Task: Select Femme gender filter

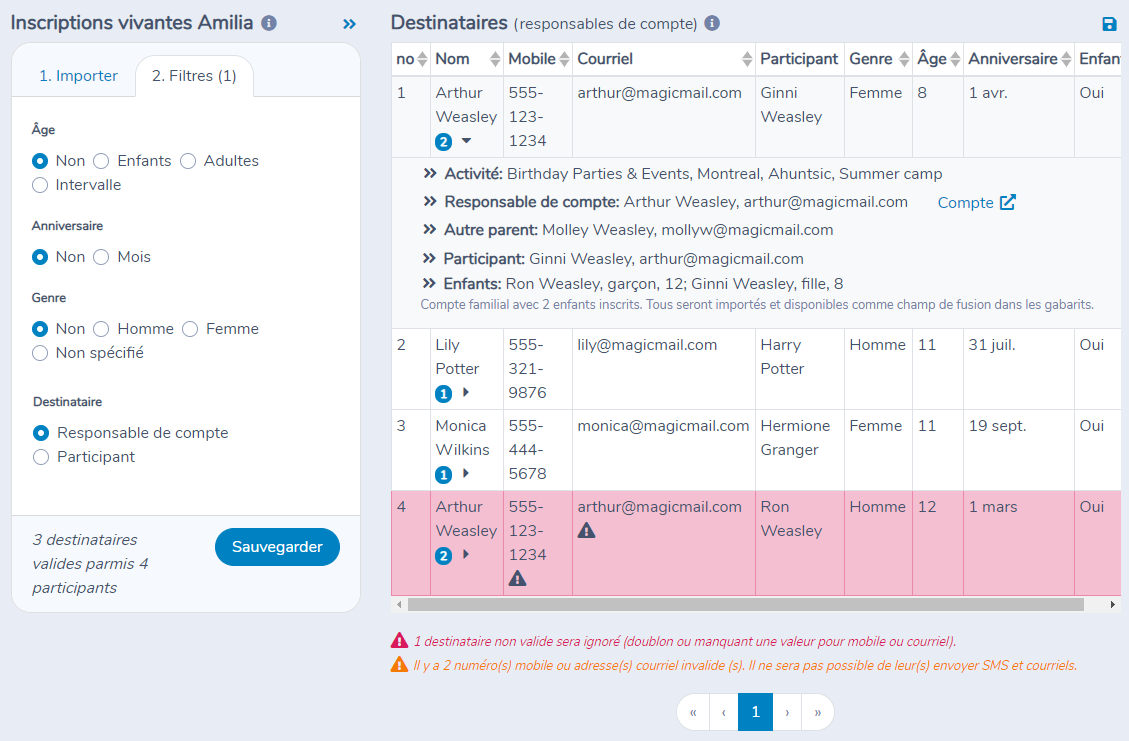Action: point(190,329)
